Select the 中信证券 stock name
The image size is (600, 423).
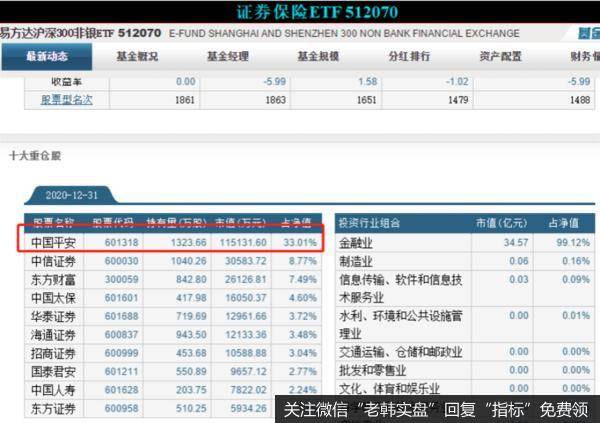tap(53, 261)
